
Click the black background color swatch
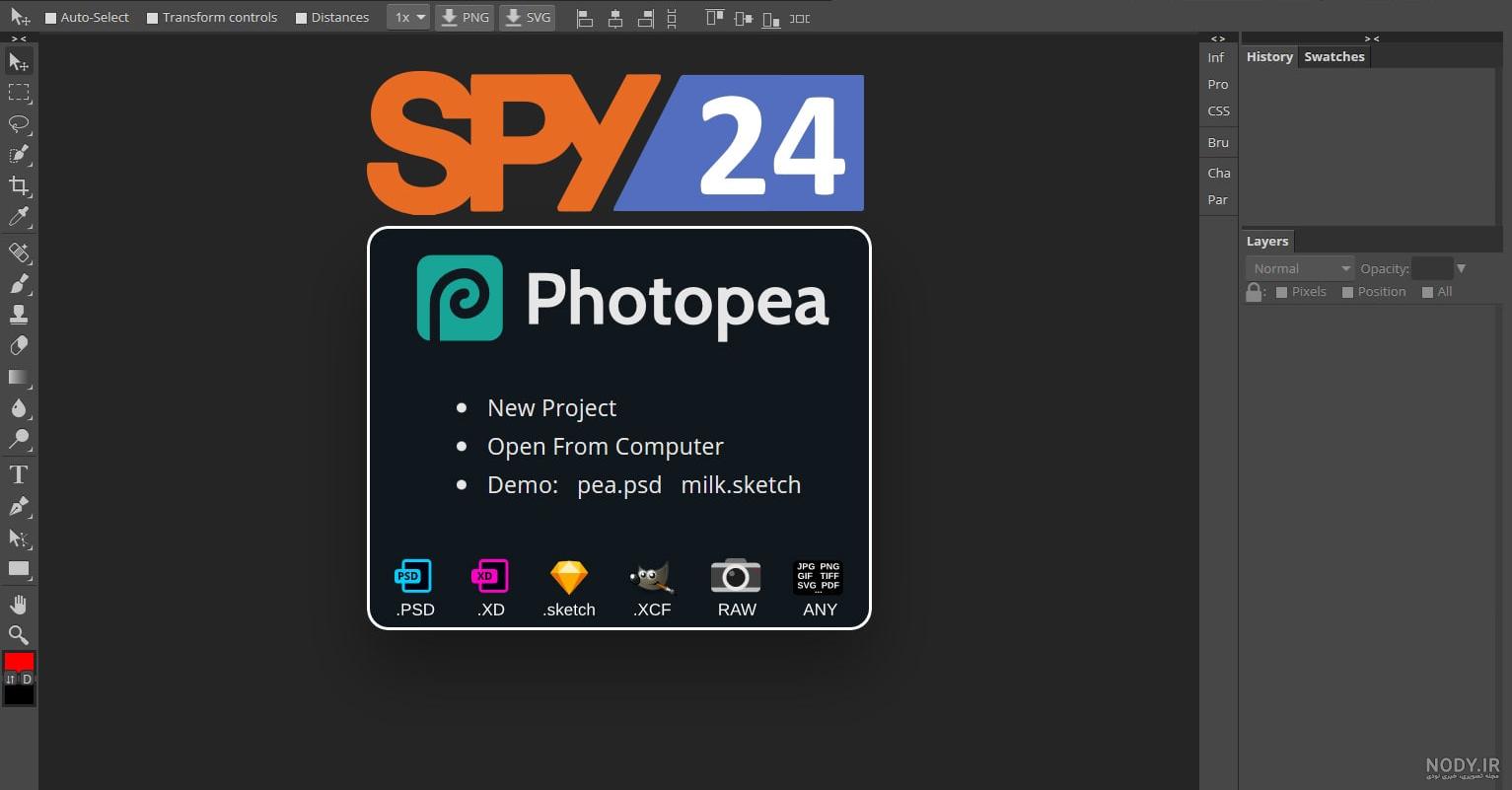[20, 695]
